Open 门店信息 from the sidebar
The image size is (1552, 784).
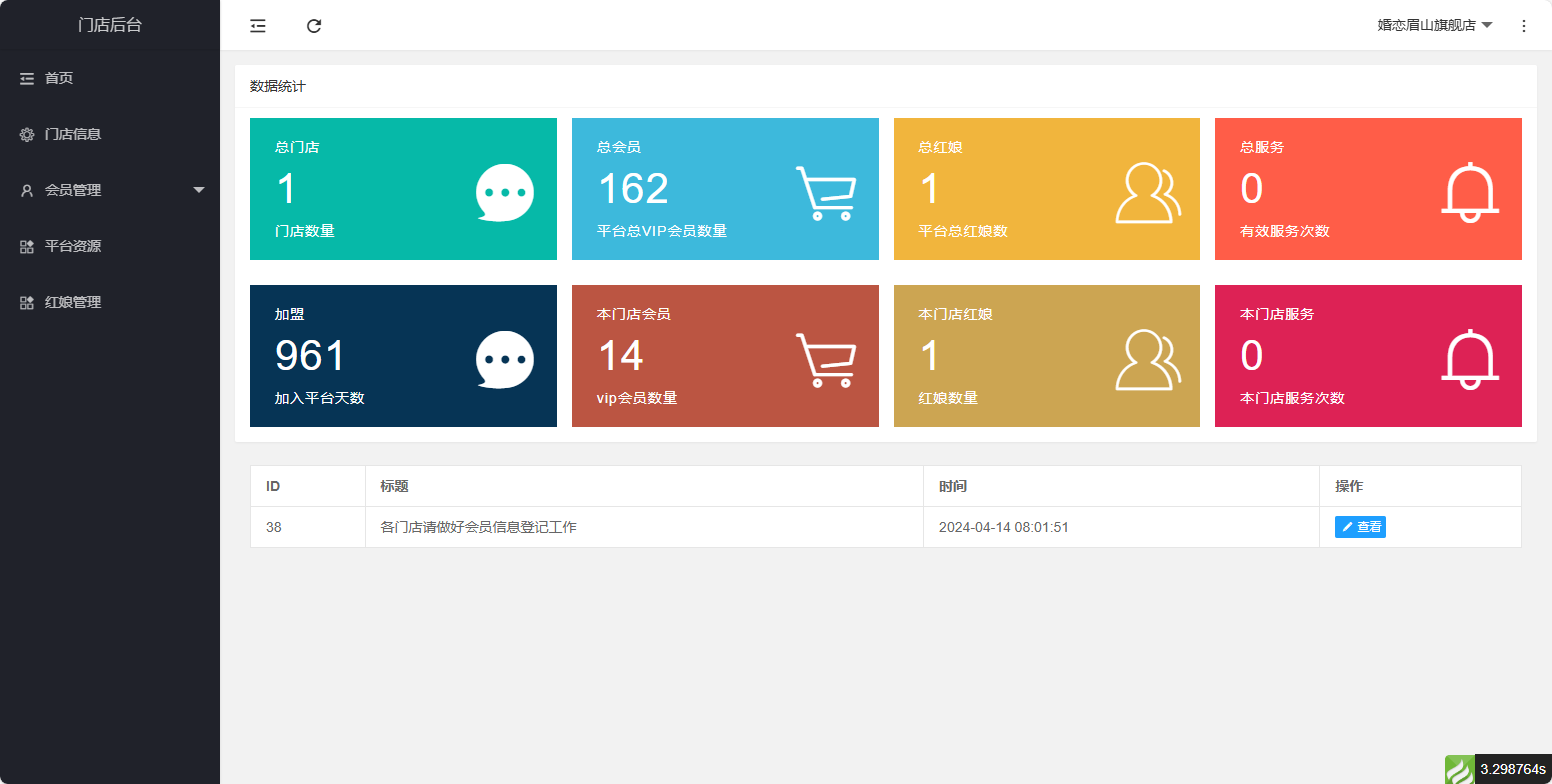pyautogui.click(x=73, y=134)
